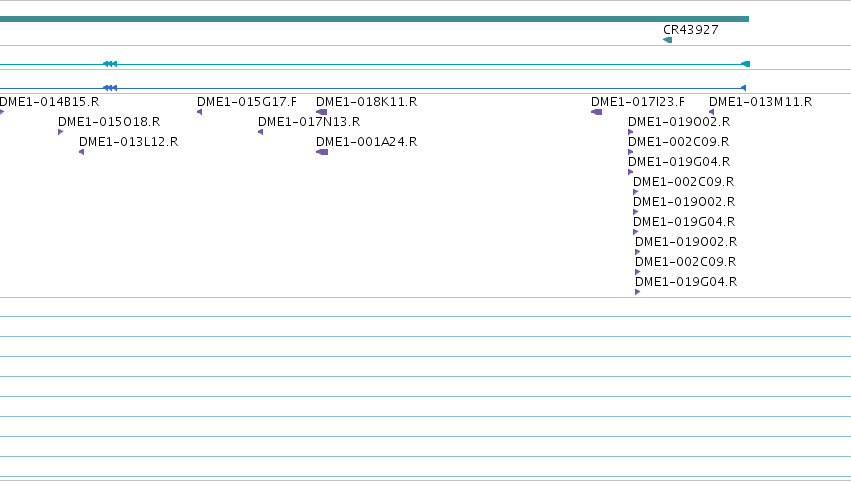851x481 pixels.
Task: Select the purple glyph beneath DME1-017I23.F
Action: pos(596,112)
